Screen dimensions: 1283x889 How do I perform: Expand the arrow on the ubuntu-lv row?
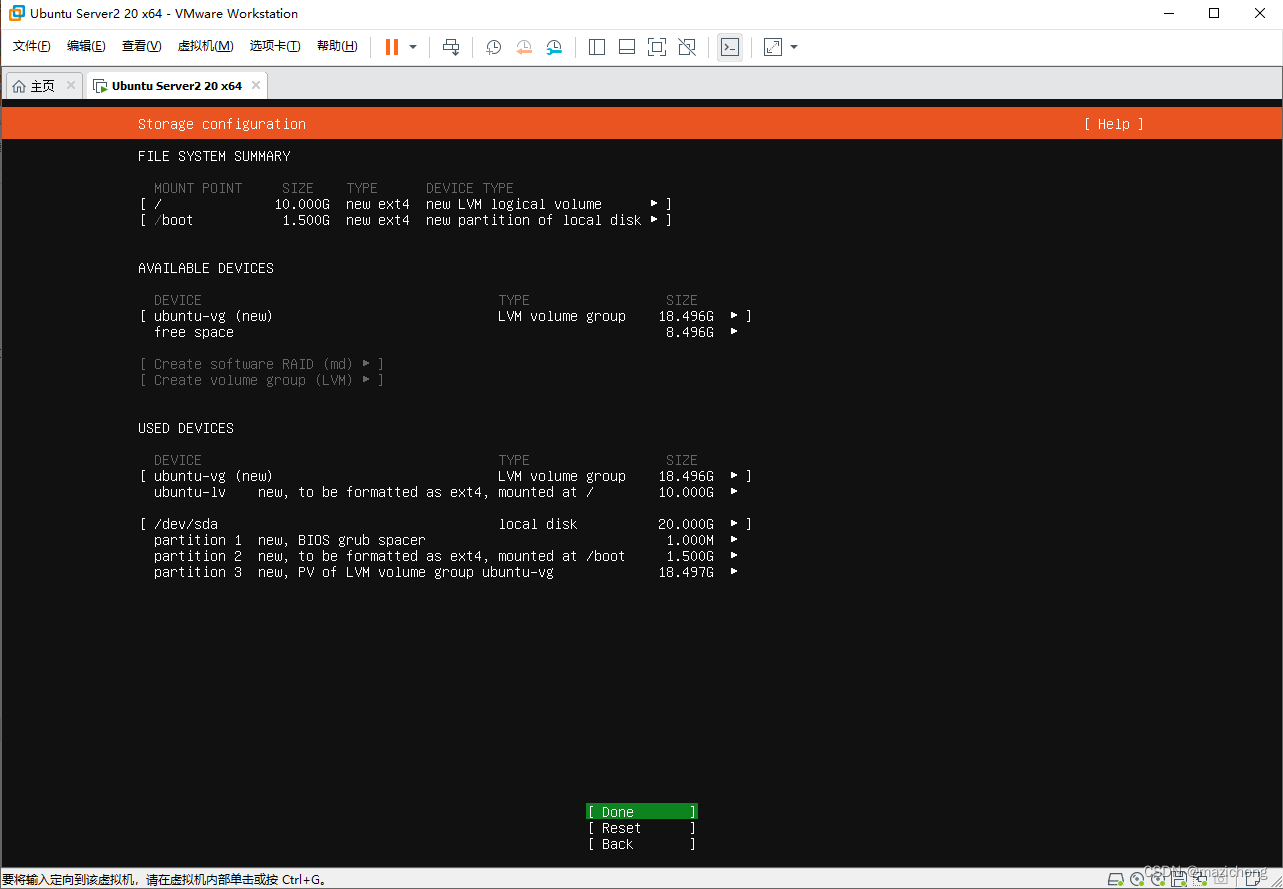[x=734, y=491]
